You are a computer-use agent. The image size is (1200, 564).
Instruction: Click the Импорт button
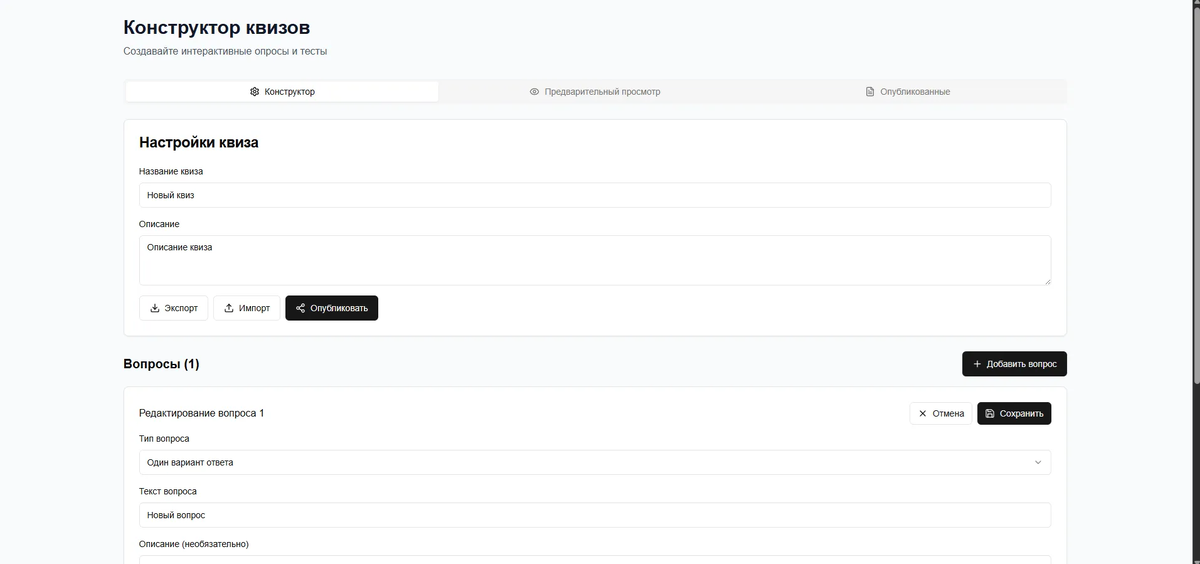click(247, 308)
